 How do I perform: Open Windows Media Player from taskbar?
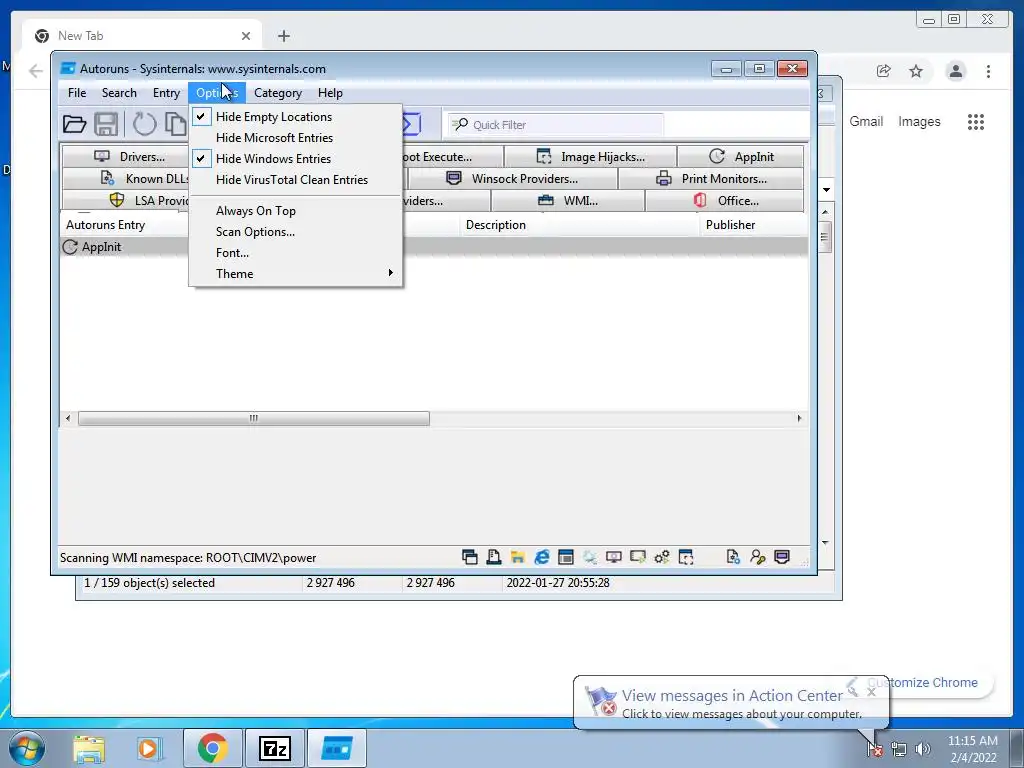click(149, 748)
